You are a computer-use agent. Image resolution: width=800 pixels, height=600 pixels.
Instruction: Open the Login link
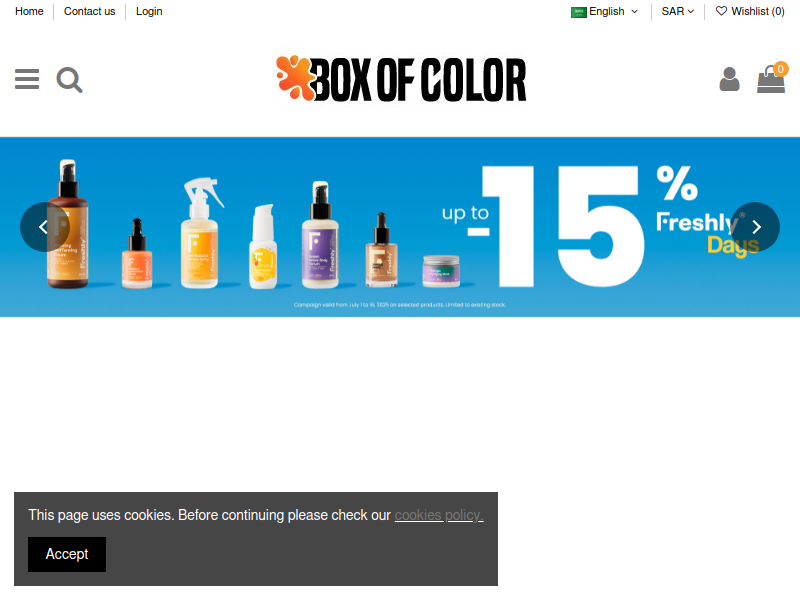(x=149, y=11)
